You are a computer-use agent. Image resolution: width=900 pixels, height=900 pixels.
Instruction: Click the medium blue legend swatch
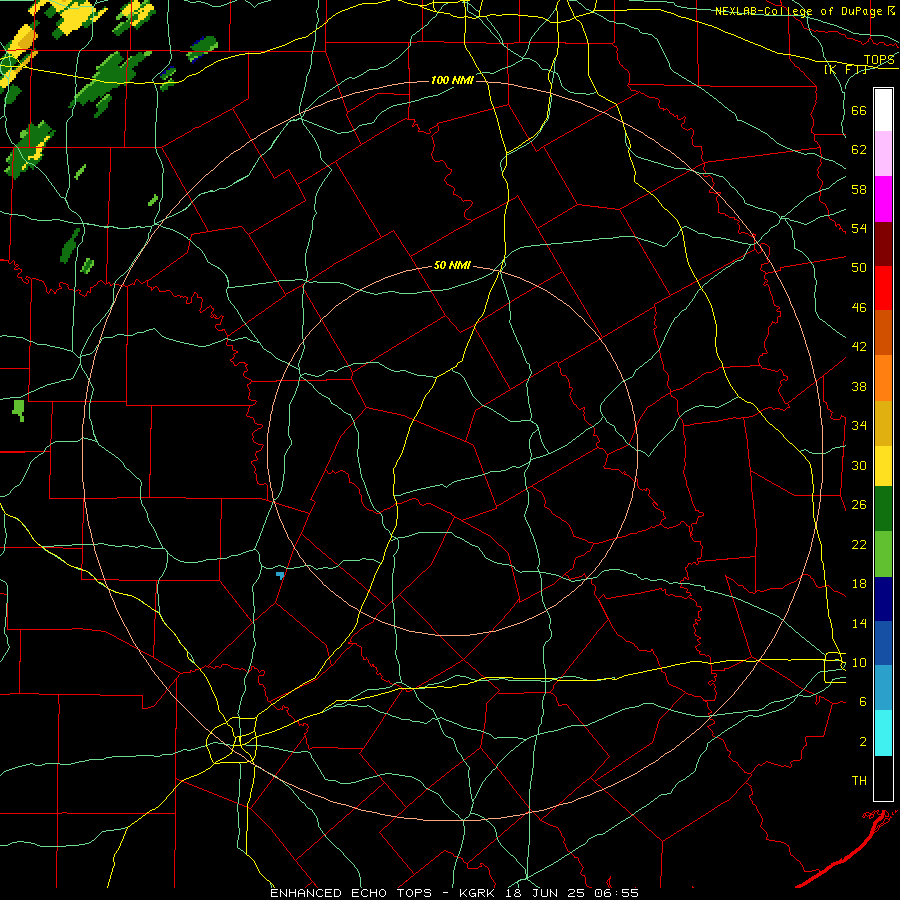[x=883, y=643]
